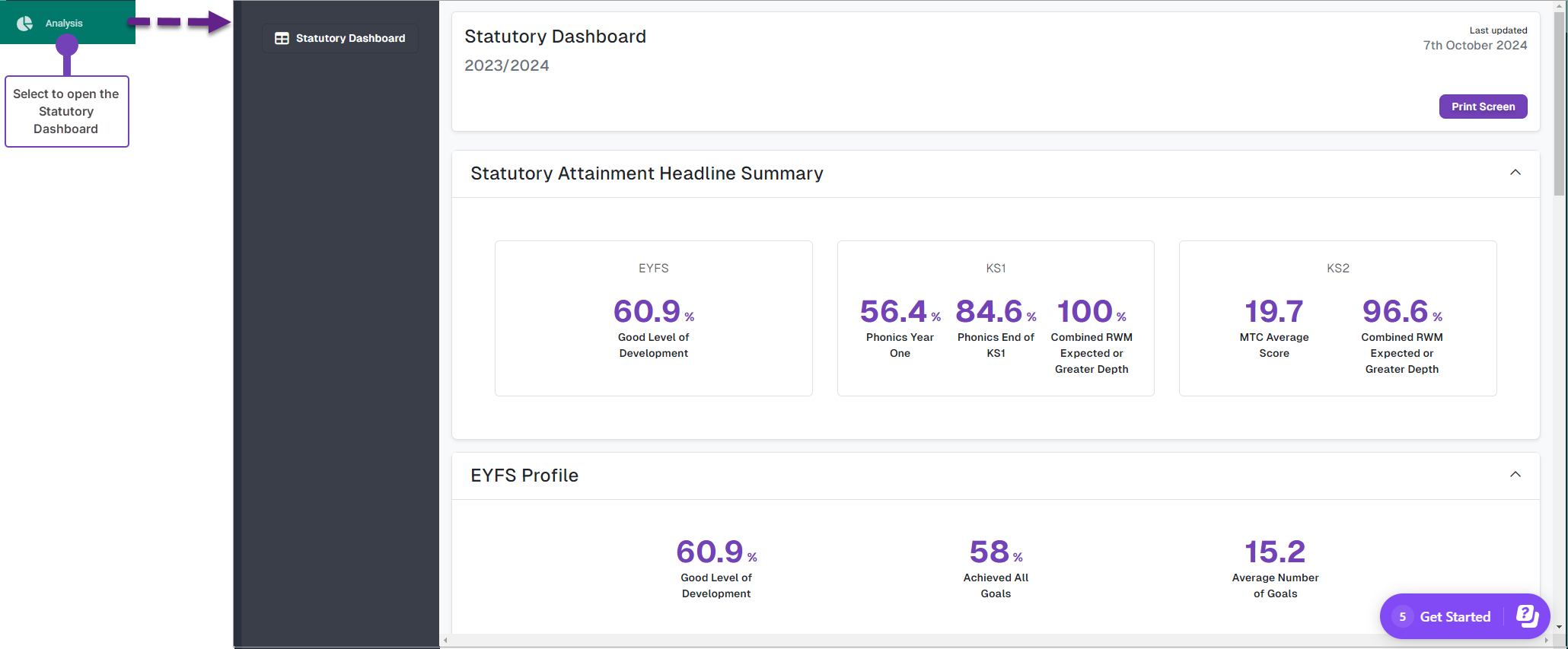The height and width of the screenshot is (649, 1568).
Task: Click the Statutory Dashboard table icon
Action: pos(282,38)
